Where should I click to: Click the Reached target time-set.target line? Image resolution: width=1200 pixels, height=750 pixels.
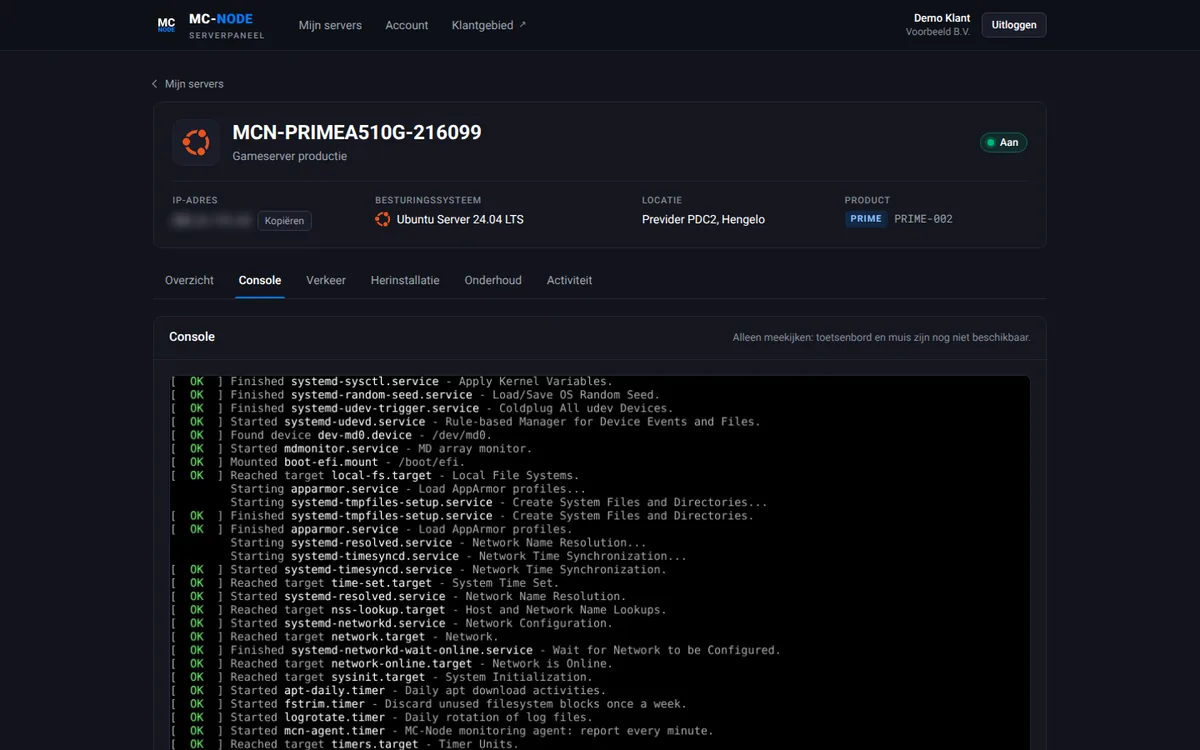(364, 583)
